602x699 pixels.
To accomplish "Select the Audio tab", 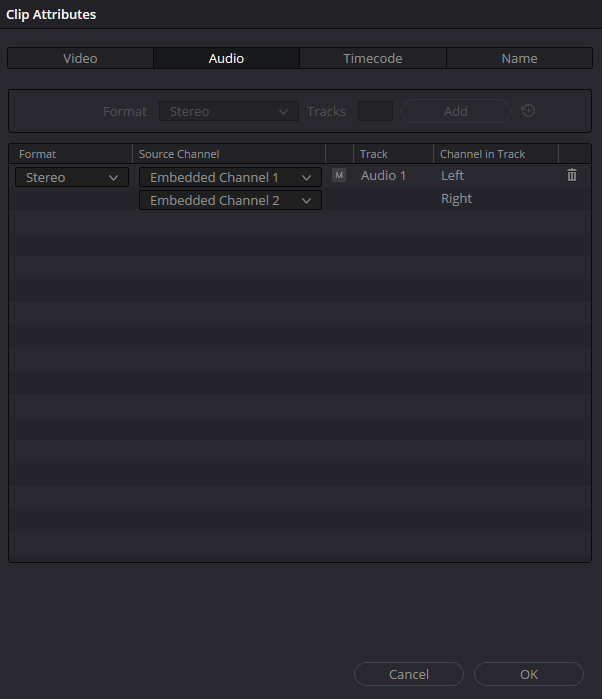I will coord(226,59).
